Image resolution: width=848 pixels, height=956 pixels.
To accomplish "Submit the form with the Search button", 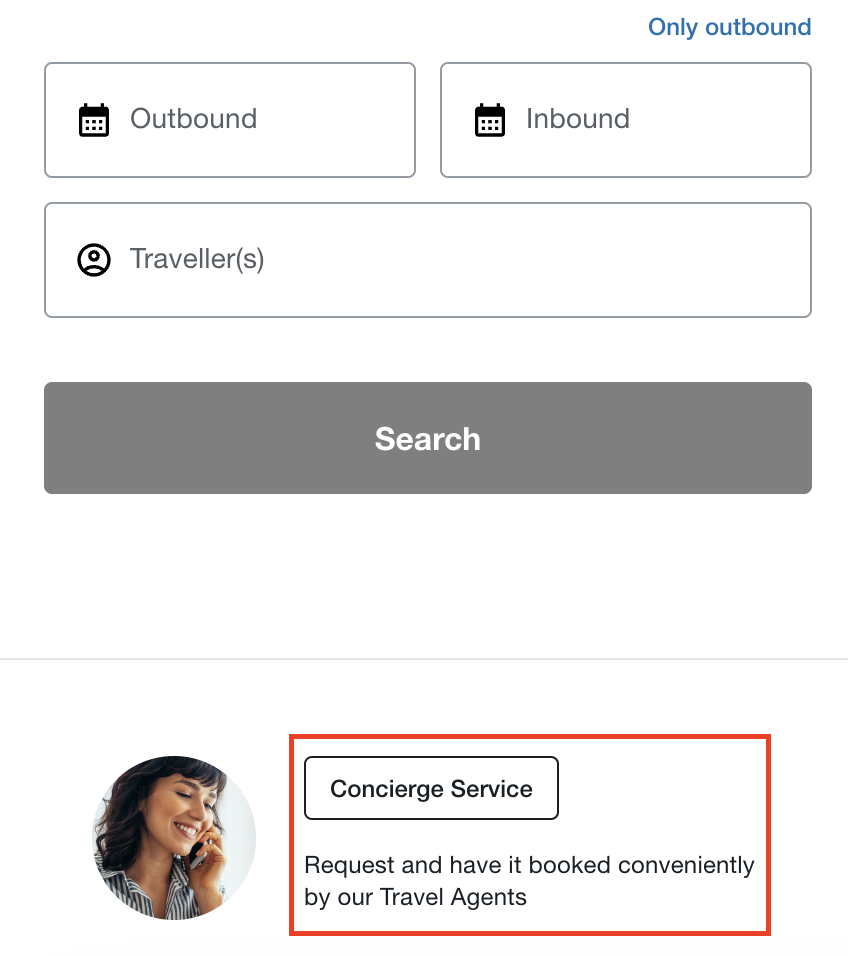I will (x=428, y=438).
